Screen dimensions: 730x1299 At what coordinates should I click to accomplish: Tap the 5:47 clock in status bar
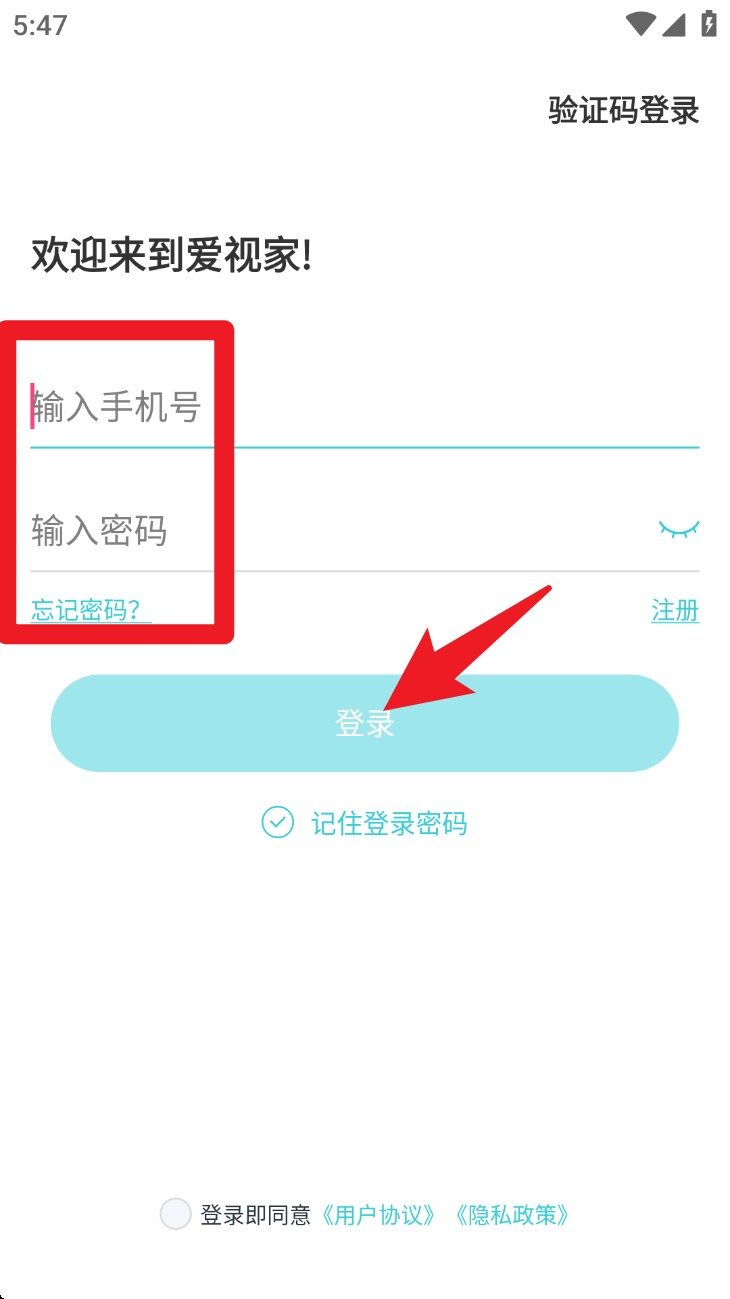pyautogui.click(x=41, y=25)
